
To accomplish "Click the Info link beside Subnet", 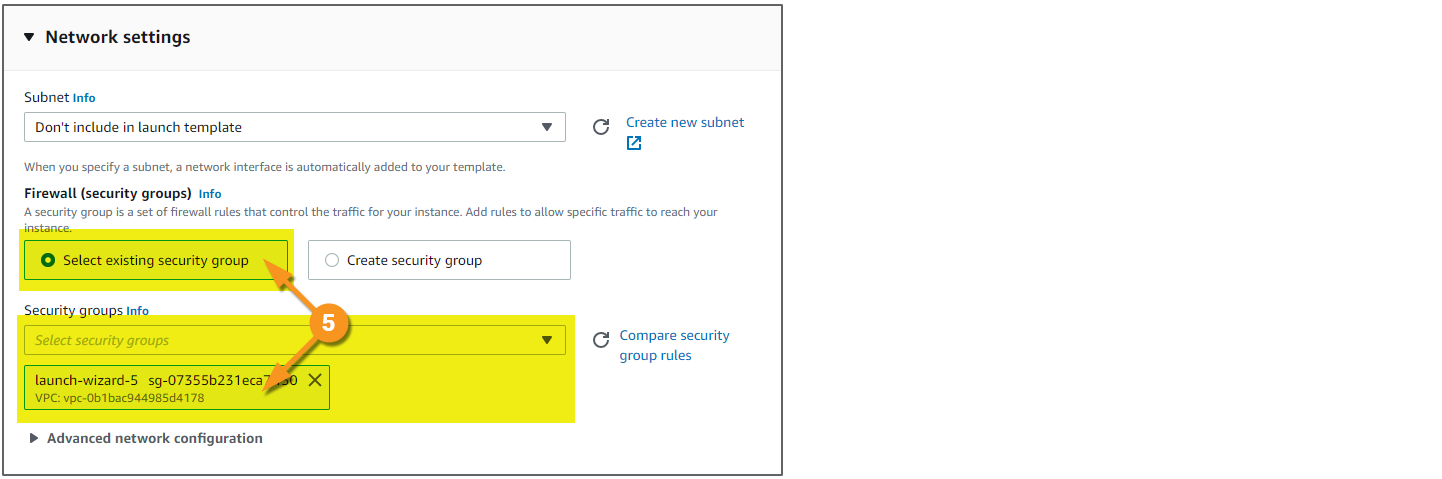I will (84, 98).
